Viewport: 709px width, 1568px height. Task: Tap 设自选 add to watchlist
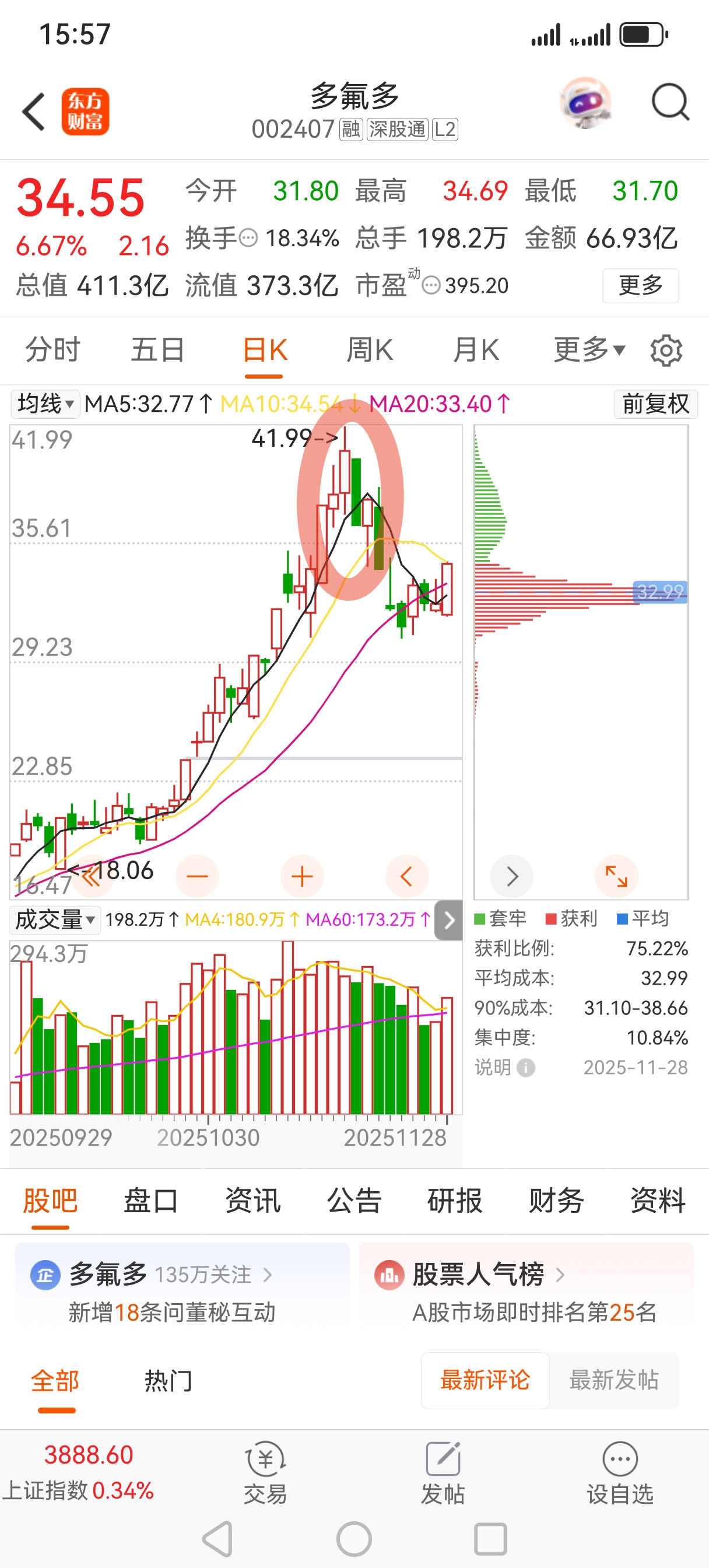[x=620, y=1473]
